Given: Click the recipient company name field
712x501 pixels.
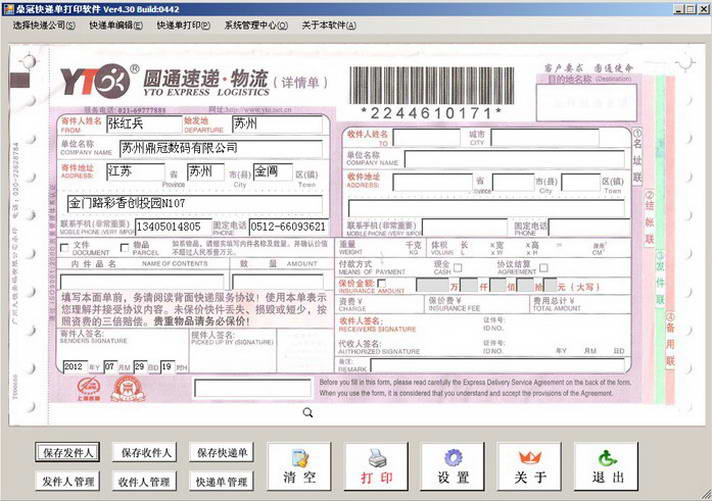Looking at the screenshot, I should click(x=514, y=160).
